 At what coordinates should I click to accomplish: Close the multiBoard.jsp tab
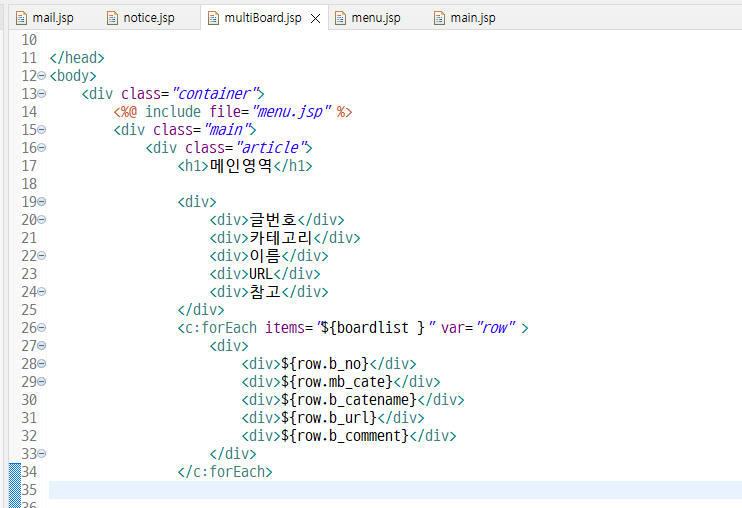coord(316,18)
